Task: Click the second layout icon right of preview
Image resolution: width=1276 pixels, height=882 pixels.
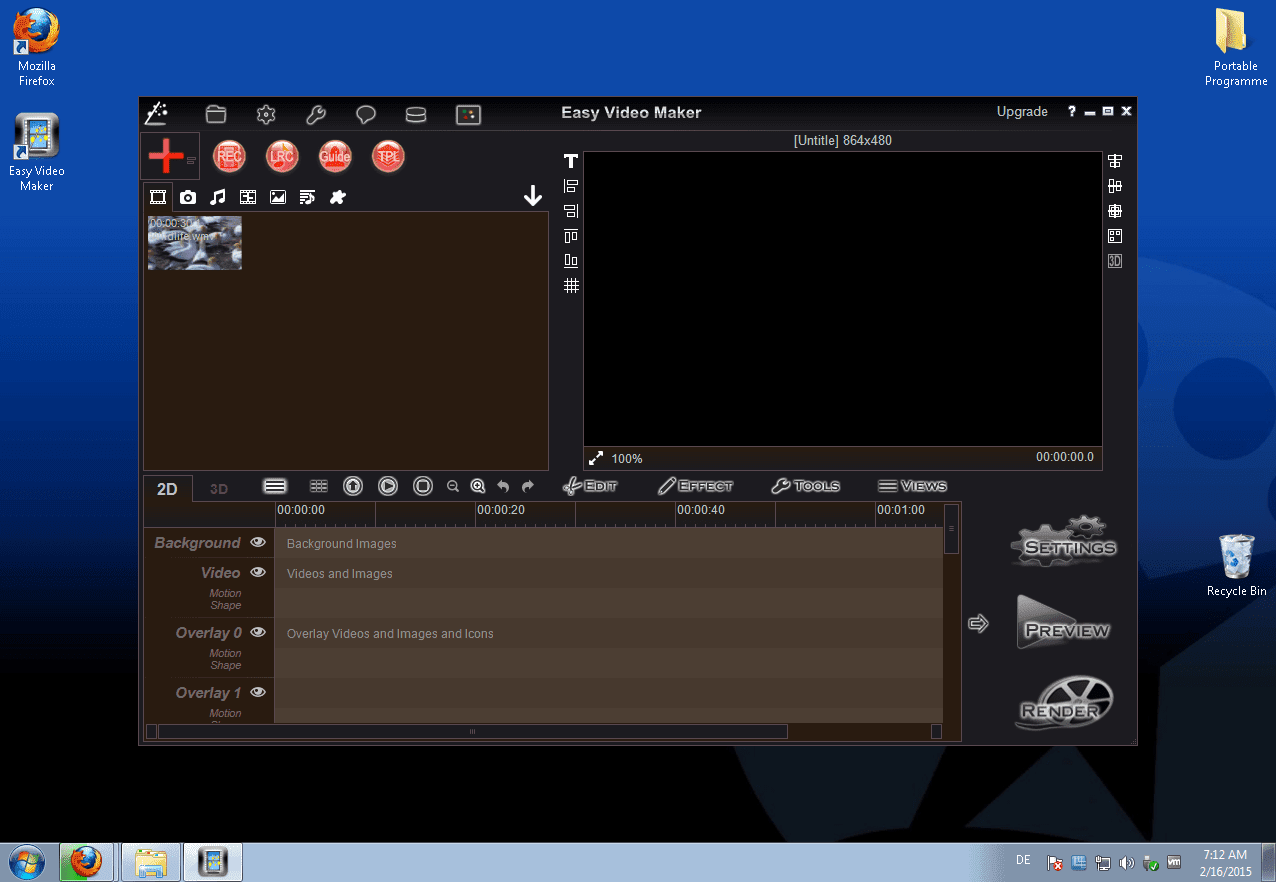Action: pyautogui.click(x=1115, y=186)
